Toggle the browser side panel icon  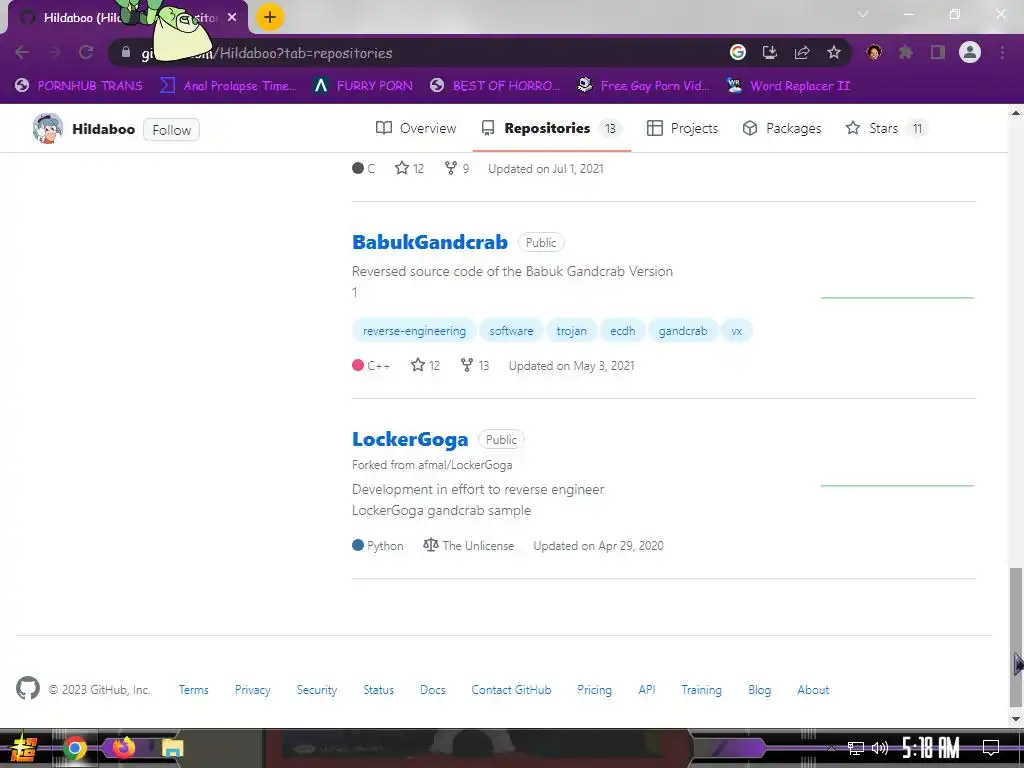click(x=938, y=52)
